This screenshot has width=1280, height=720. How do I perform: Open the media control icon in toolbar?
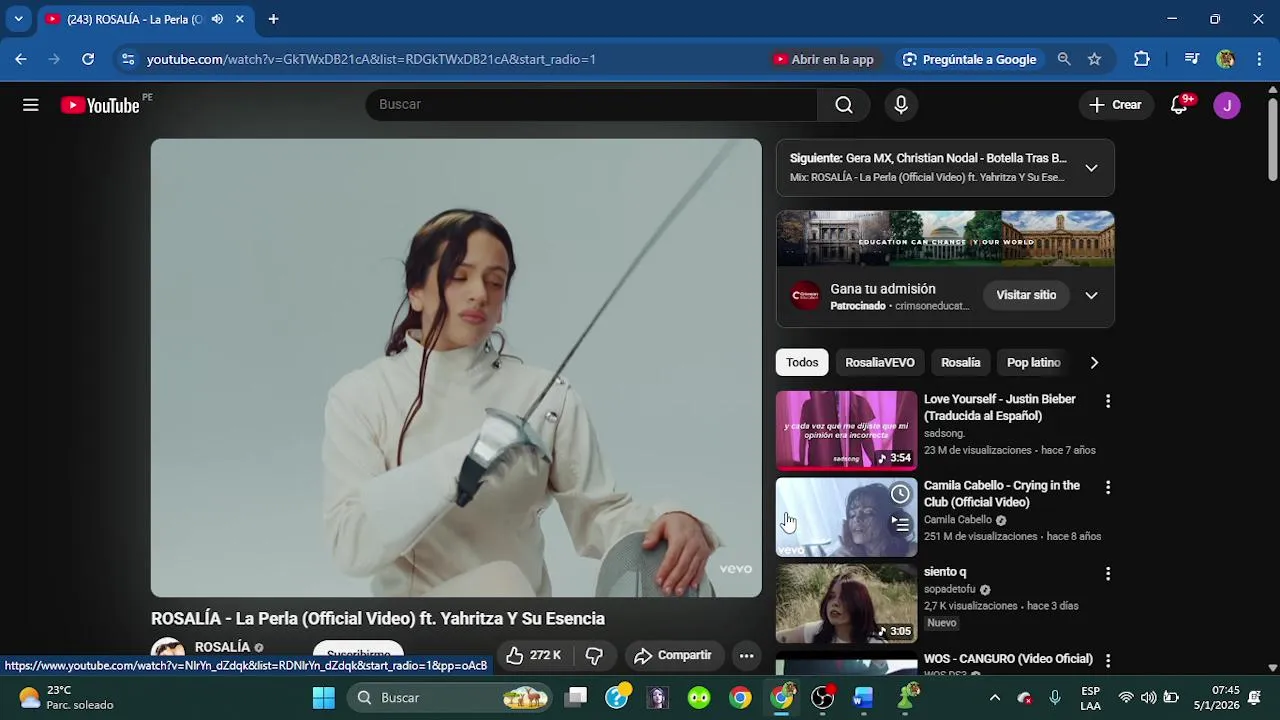1191,59
